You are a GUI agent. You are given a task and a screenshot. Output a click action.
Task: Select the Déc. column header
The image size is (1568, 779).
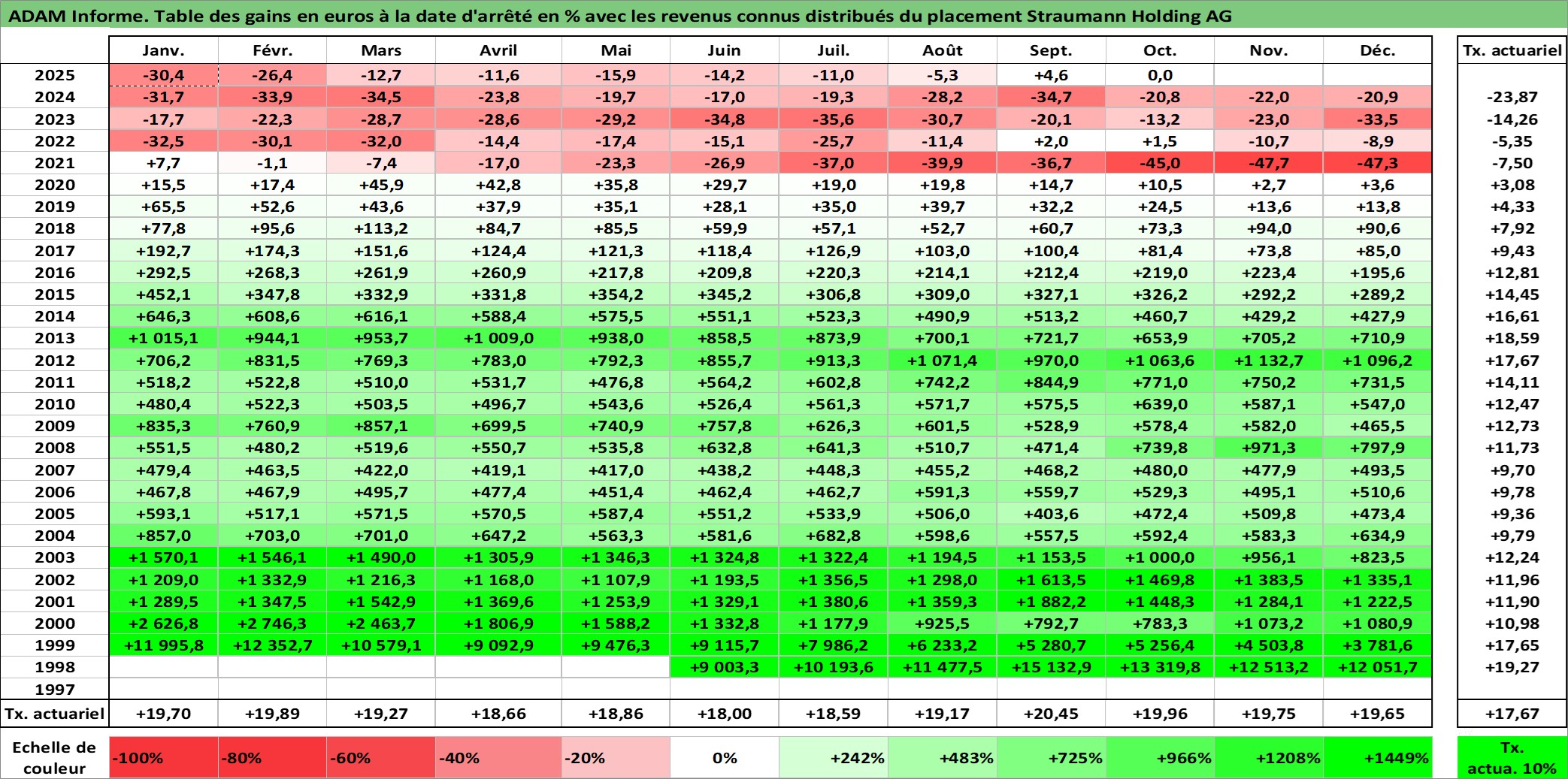tap(1377, 50)
